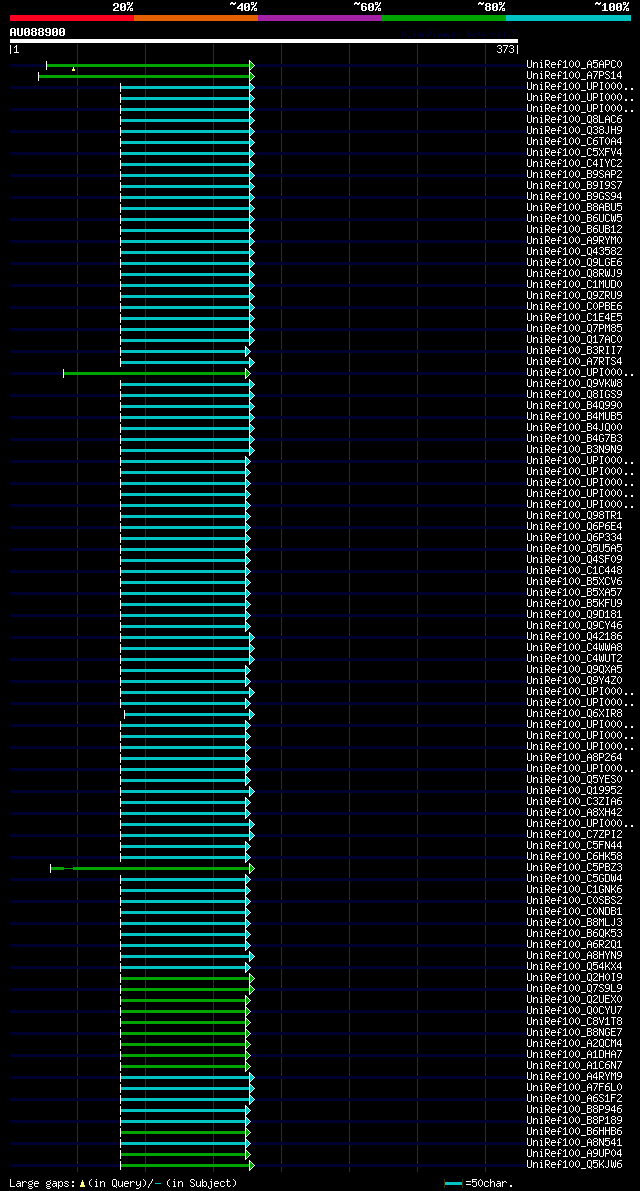
Task: Select the UniRef100_A9RYM0 label
Action: 574,241
